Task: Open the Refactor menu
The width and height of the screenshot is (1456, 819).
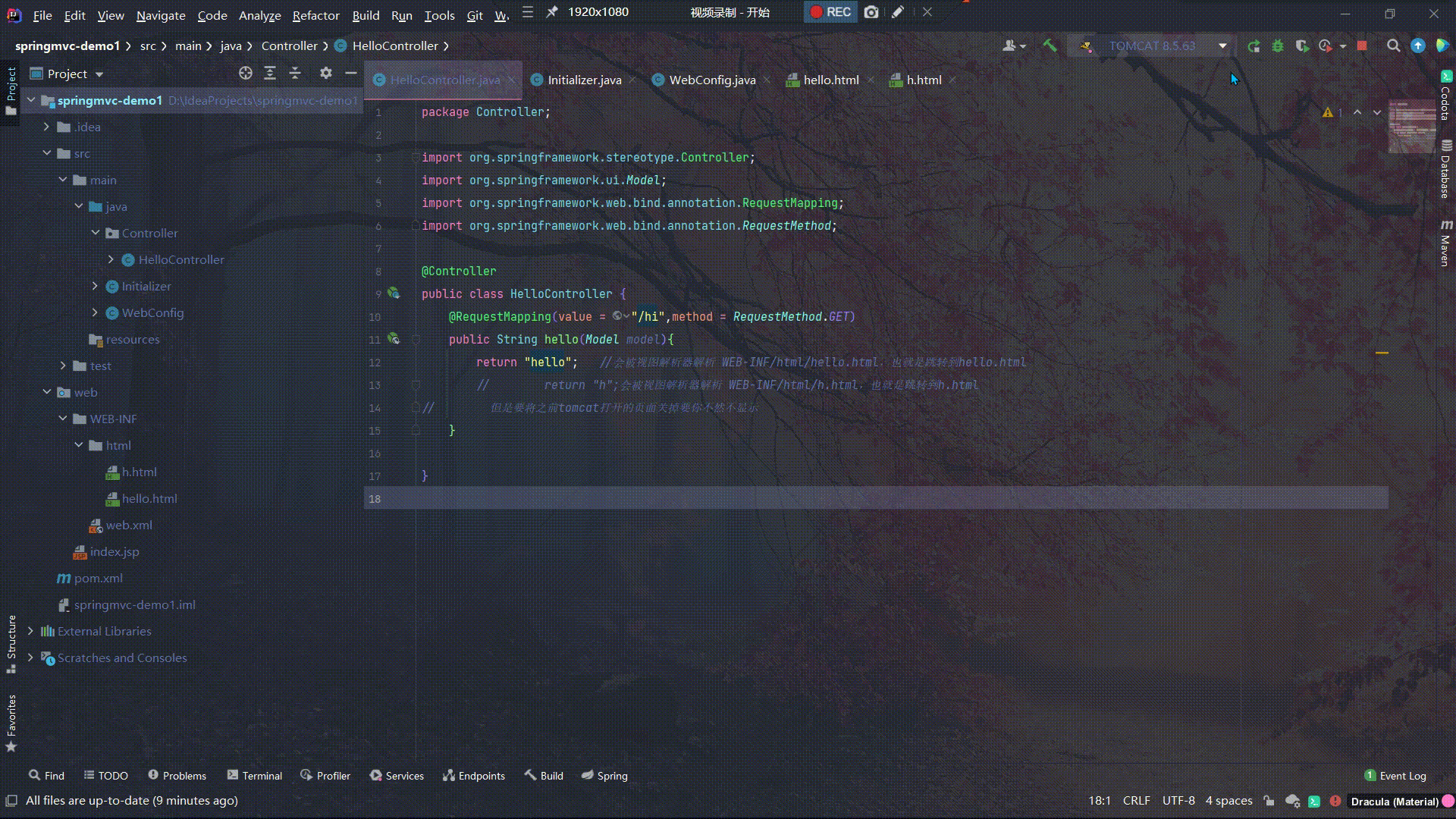Action: pyautogui.click(x=315, y=15)
